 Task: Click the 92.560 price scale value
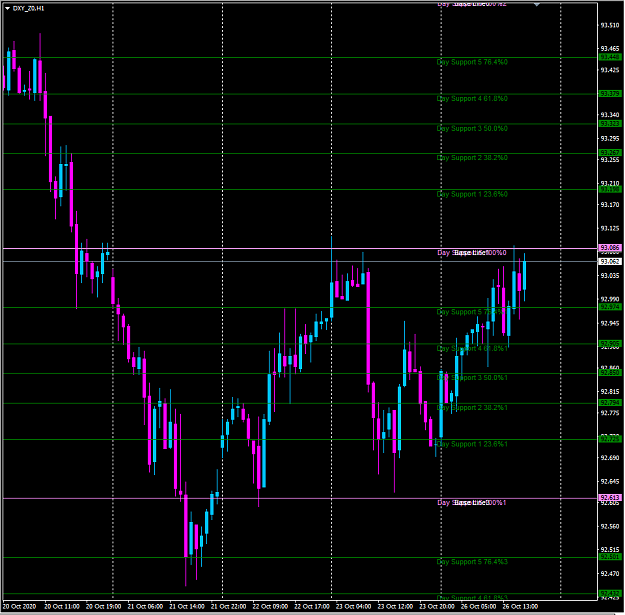tap(610, 526)
